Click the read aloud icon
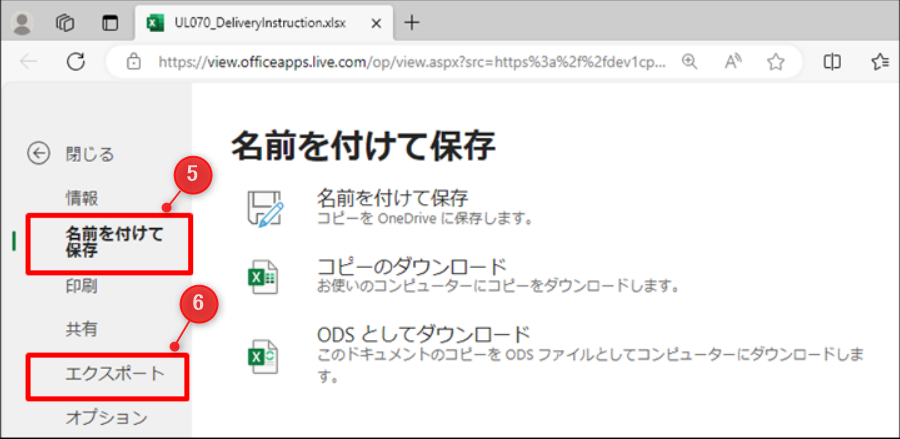This screenshot has height=439, width=900. 733,62
